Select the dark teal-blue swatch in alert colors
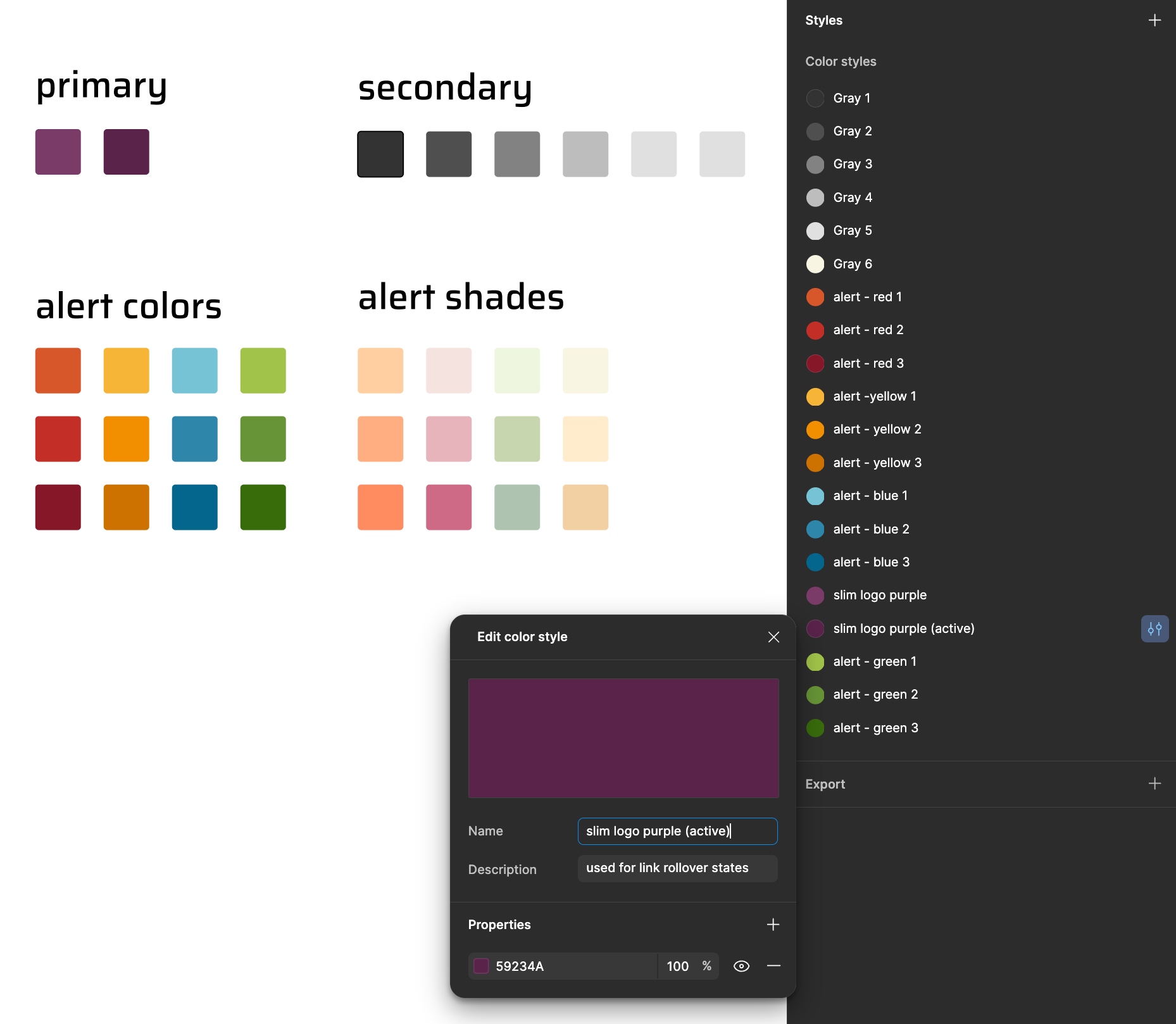This screenshot has width=1176, height=1024. coord(195,507)
